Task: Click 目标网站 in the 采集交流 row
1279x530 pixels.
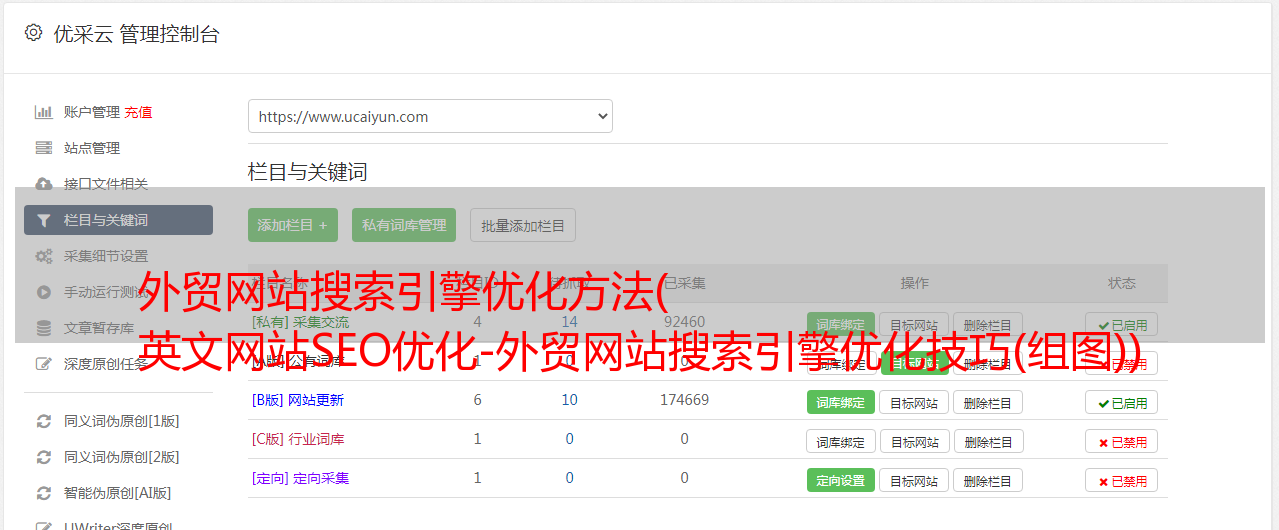Action: (x=914, y=324)
